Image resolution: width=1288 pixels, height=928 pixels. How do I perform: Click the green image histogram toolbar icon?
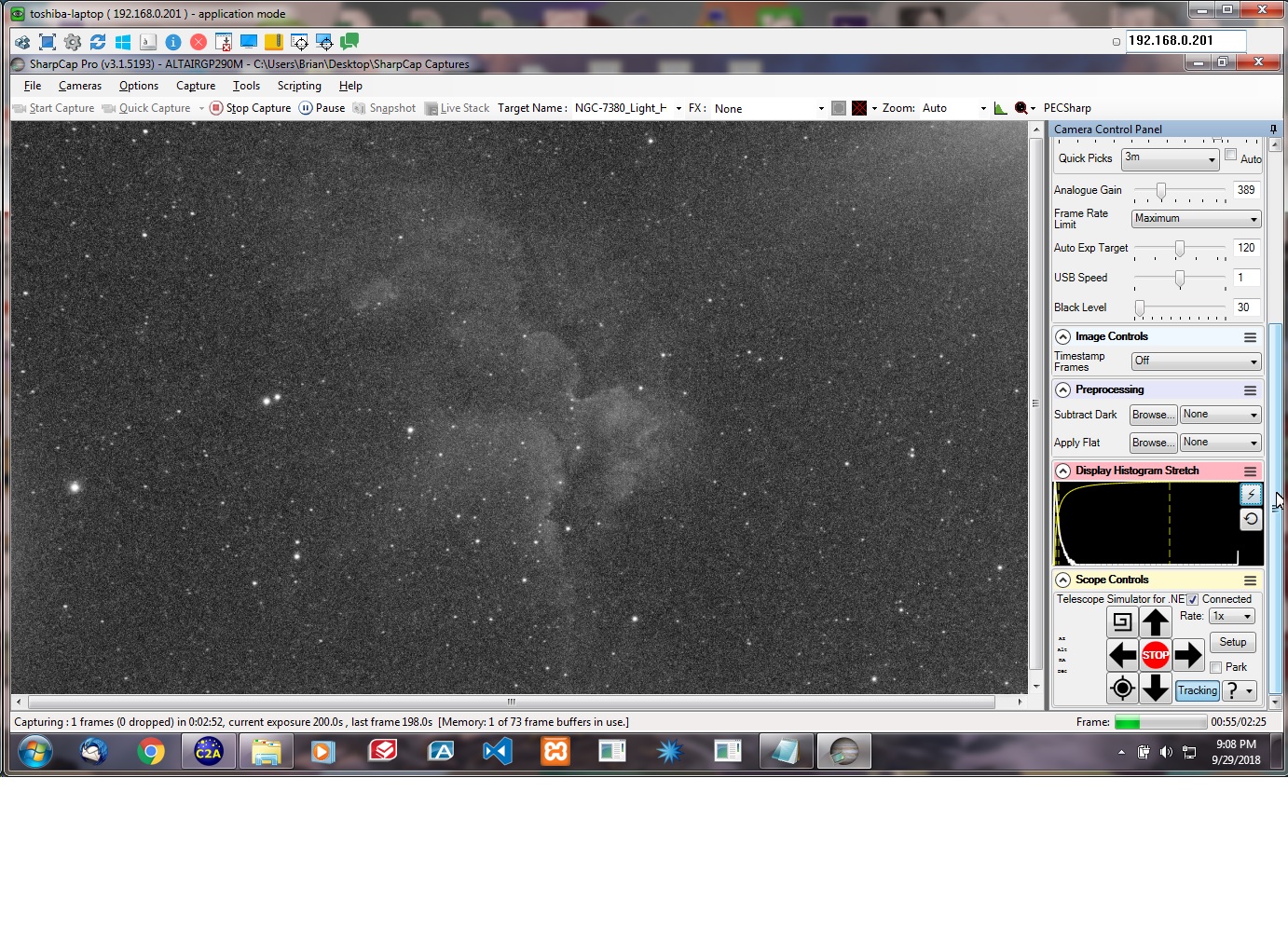click(x=1000, y=108)
